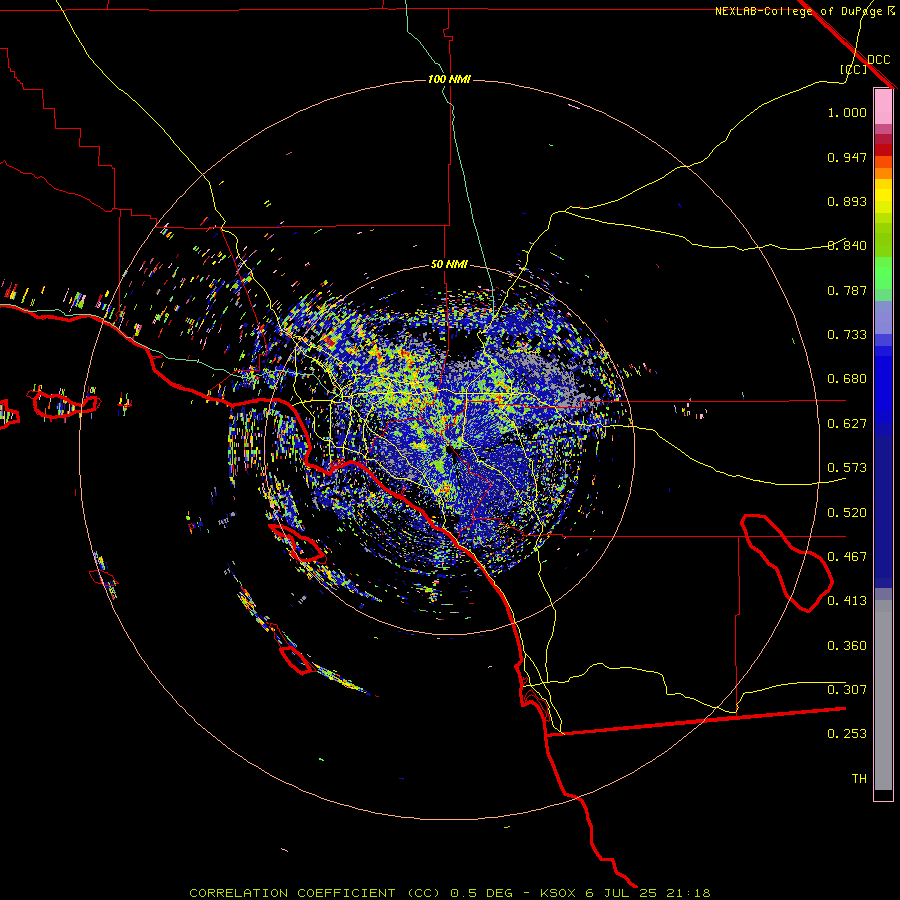
Task: Click the Salton Sea outline on the map
Action: [786, 562]
